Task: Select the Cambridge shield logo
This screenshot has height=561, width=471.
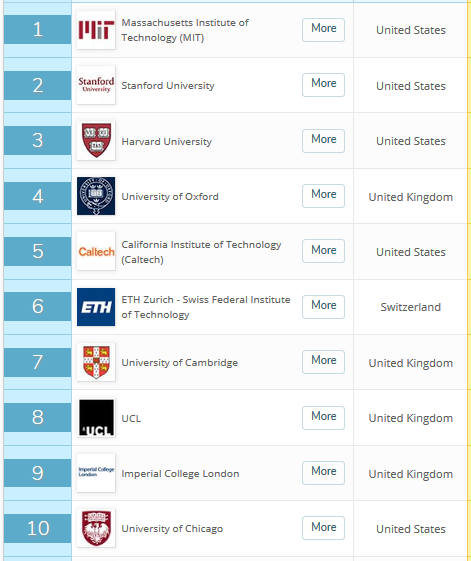Action: pos(96,362)
